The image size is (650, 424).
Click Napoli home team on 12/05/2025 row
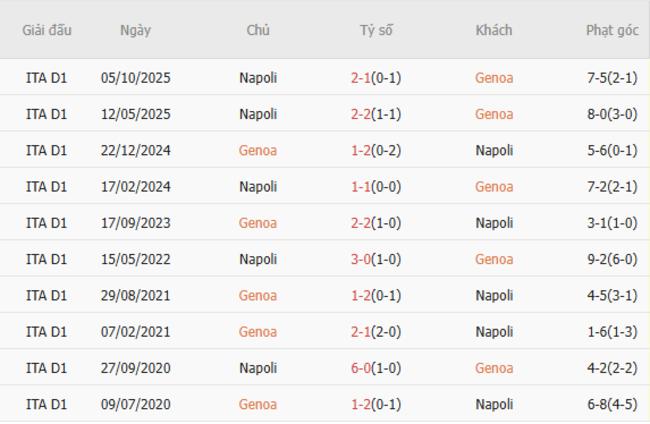coord(258,114)
